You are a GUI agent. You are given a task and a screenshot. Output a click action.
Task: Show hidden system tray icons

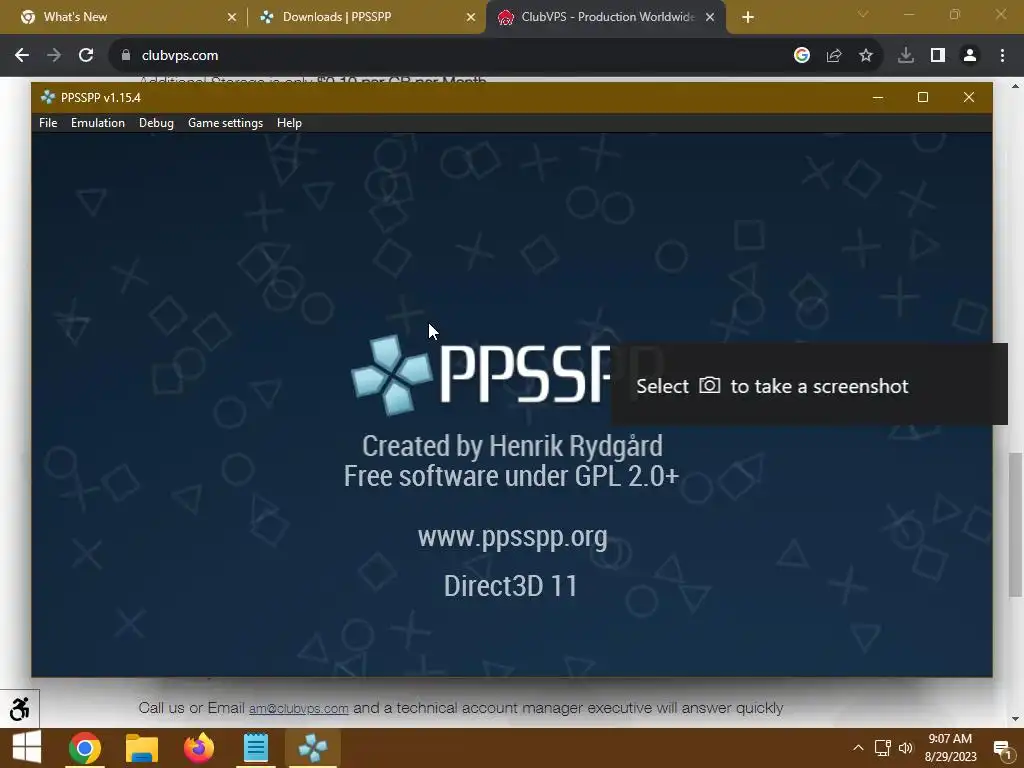(858, 748)
